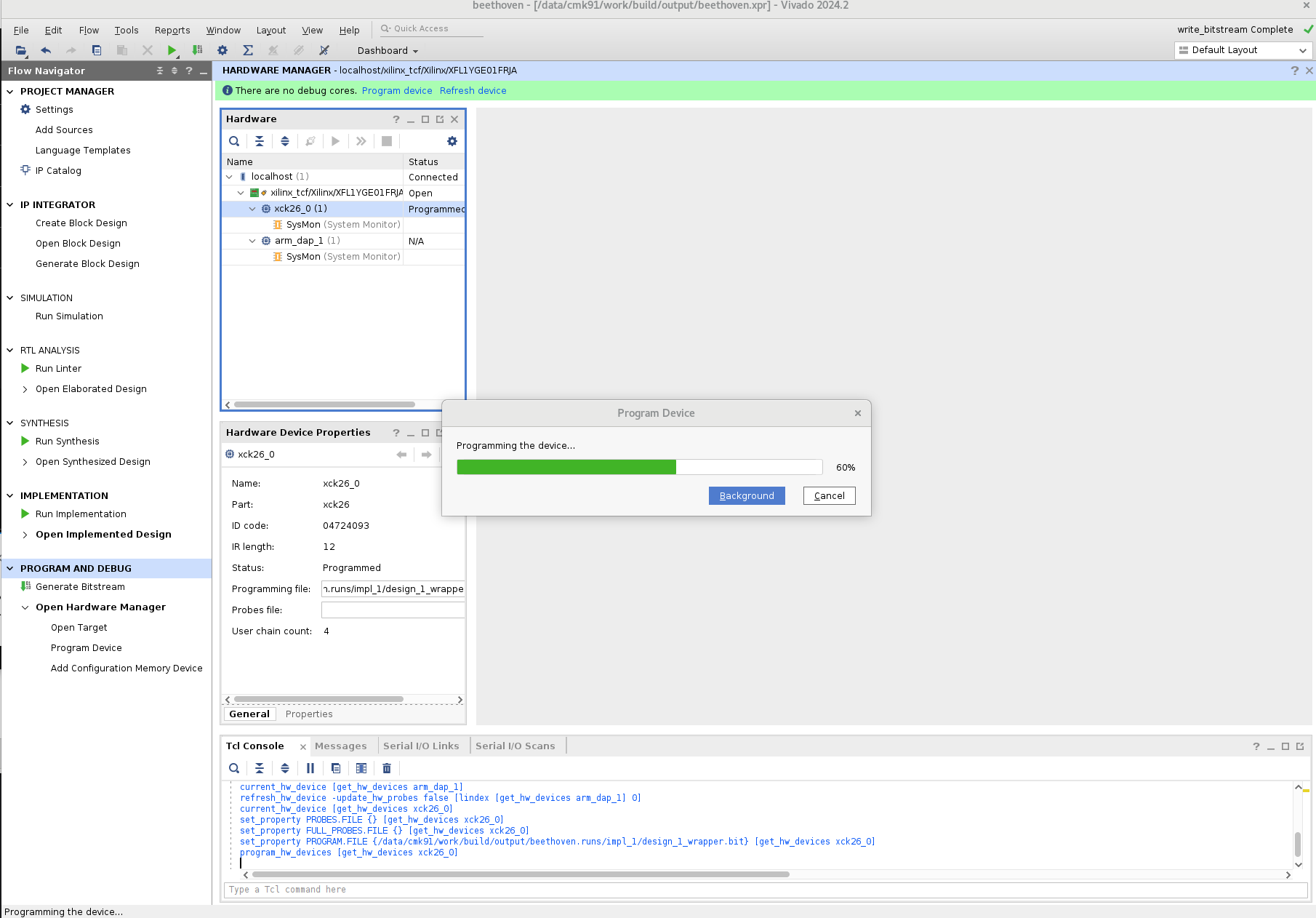Open Hardware panel settings gear
Image resolution: width=1316 pixels, height=918 pixels.
coord(452,141)
